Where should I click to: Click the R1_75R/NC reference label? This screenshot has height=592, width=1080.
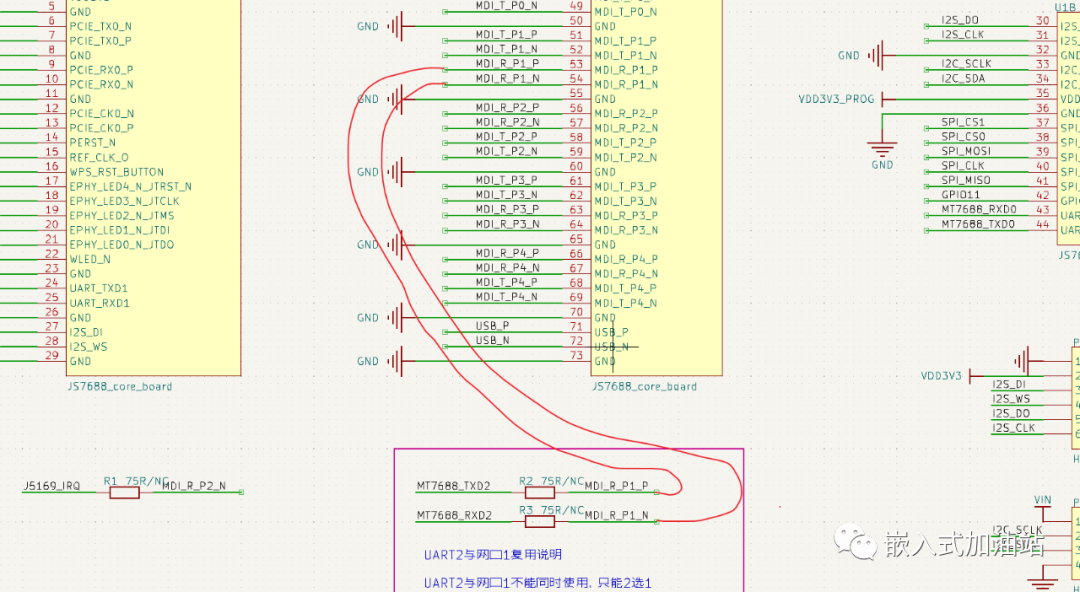[x=136, y=480]
